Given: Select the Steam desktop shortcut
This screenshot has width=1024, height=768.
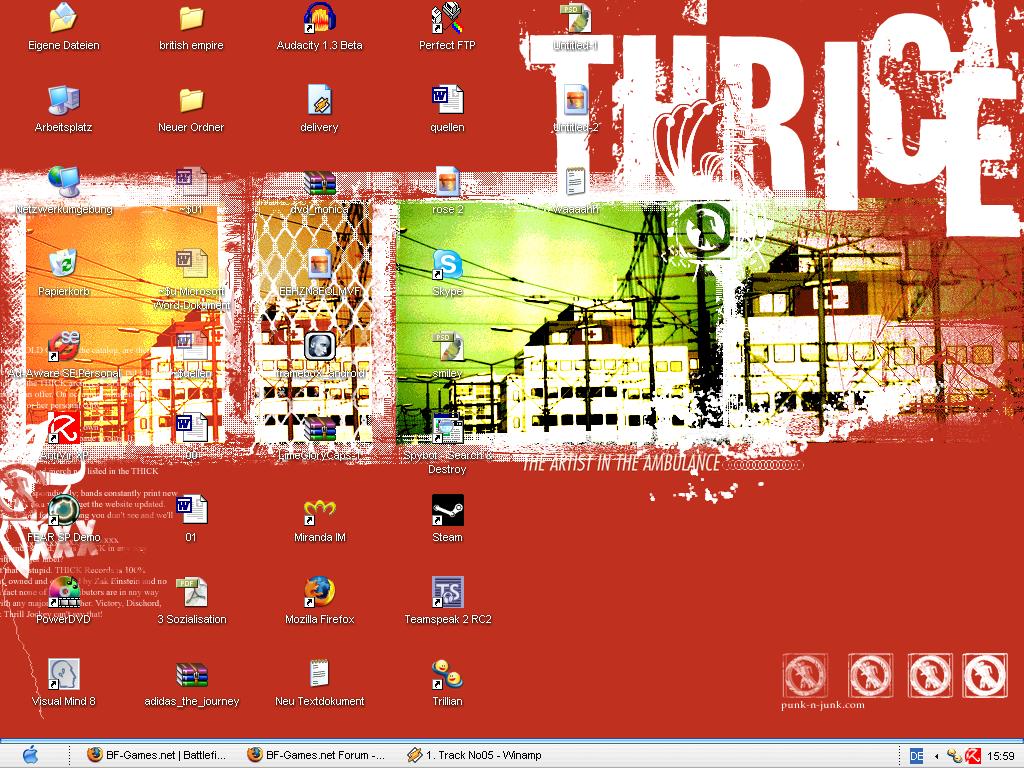Looking at the screenshot, I should pos(447,511).
